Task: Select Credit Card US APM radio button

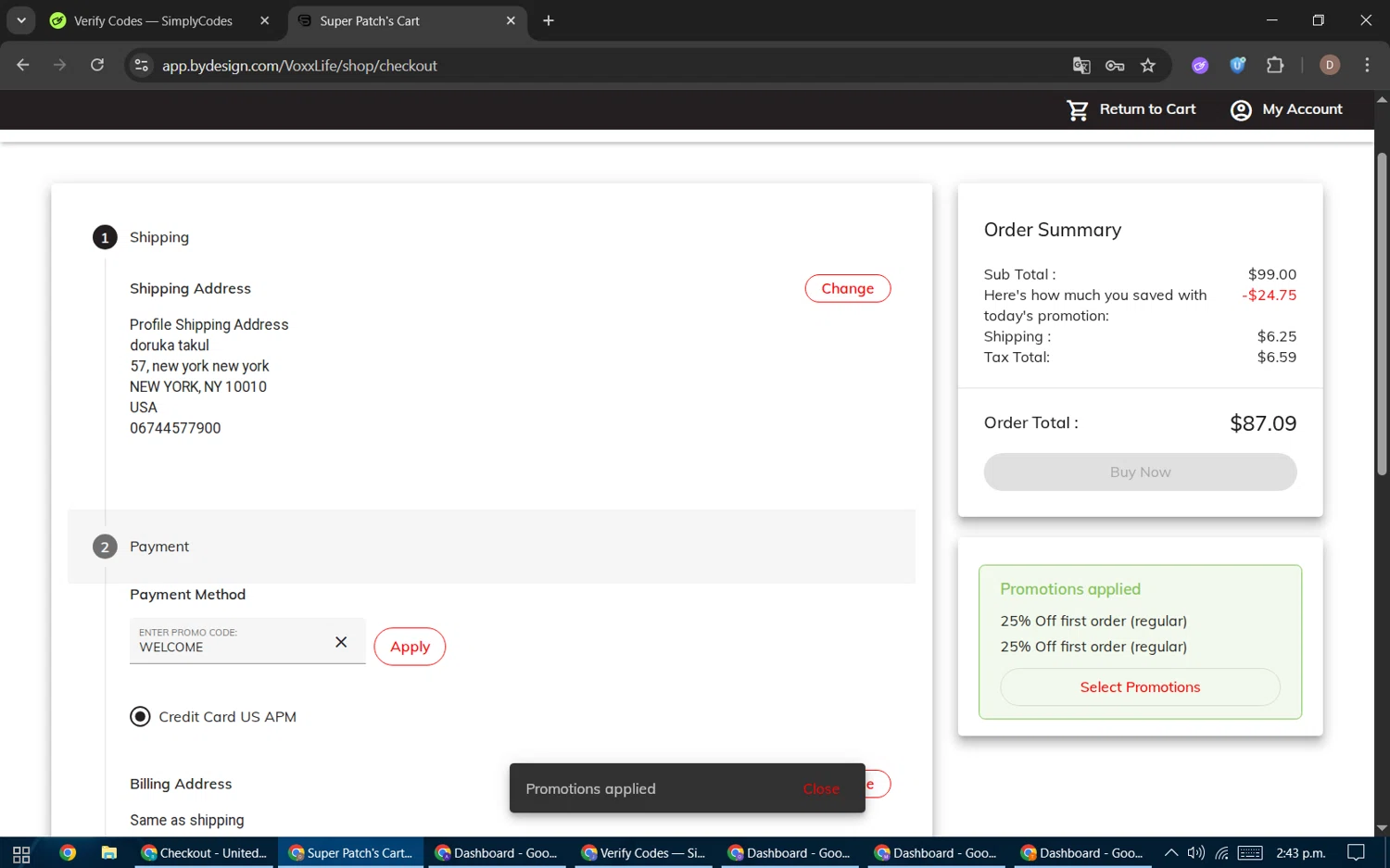Action: point(140,717)
